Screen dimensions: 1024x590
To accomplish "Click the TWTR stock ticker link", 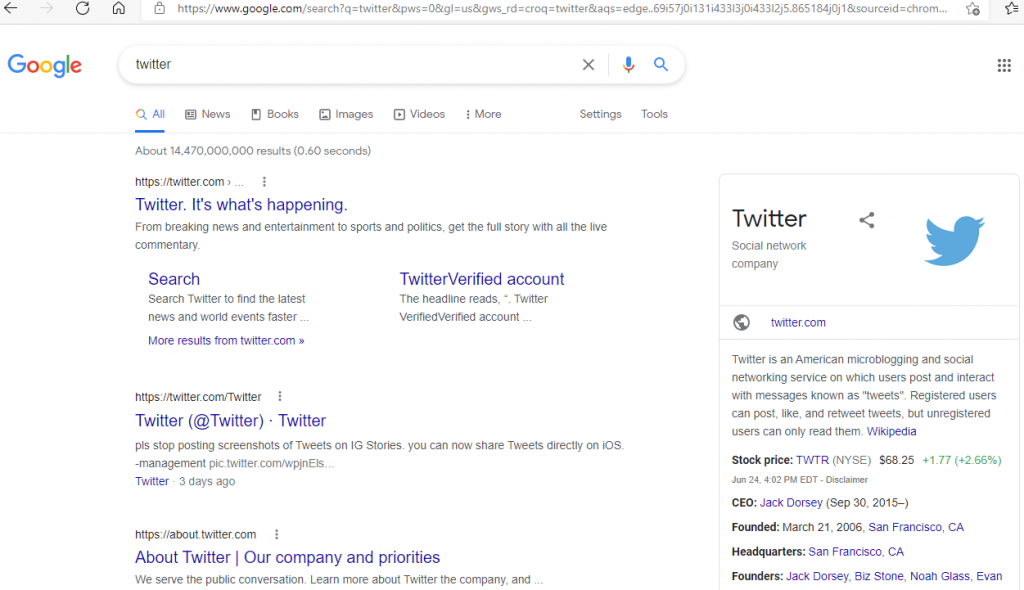I will tap(812, 460).
